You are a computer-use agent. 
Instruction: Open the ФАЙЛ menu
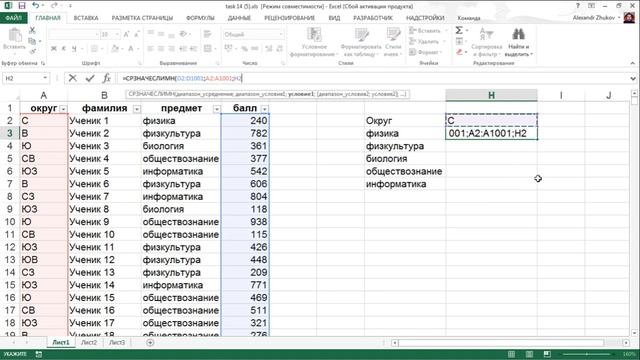13,18
